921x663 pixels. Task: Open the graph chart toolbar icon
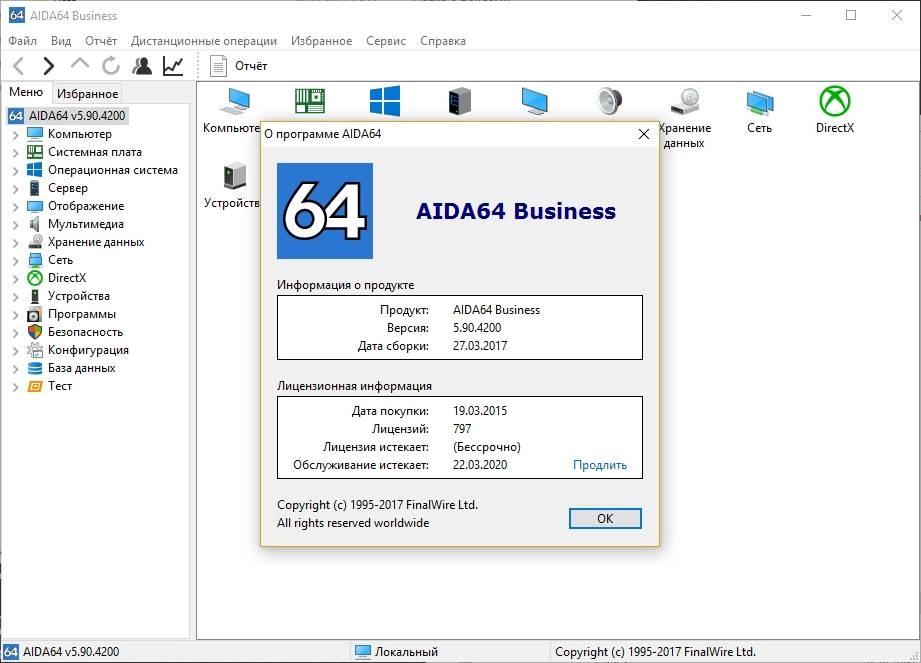(173, 66)
